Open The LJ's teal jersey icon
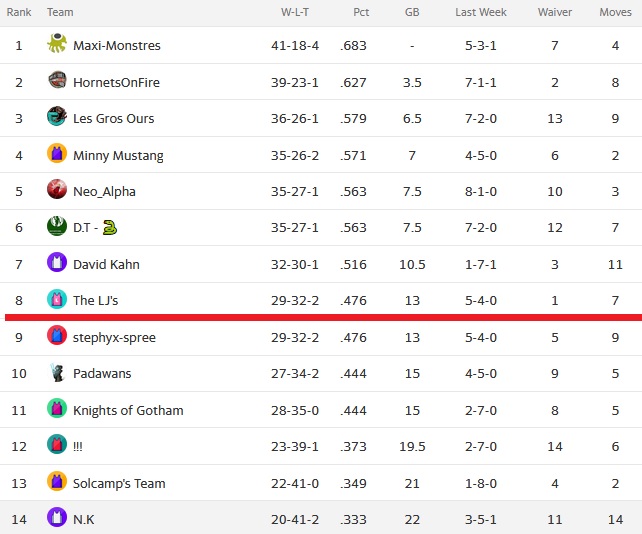Viewport: 642px width, 534px height. [57, 299]
